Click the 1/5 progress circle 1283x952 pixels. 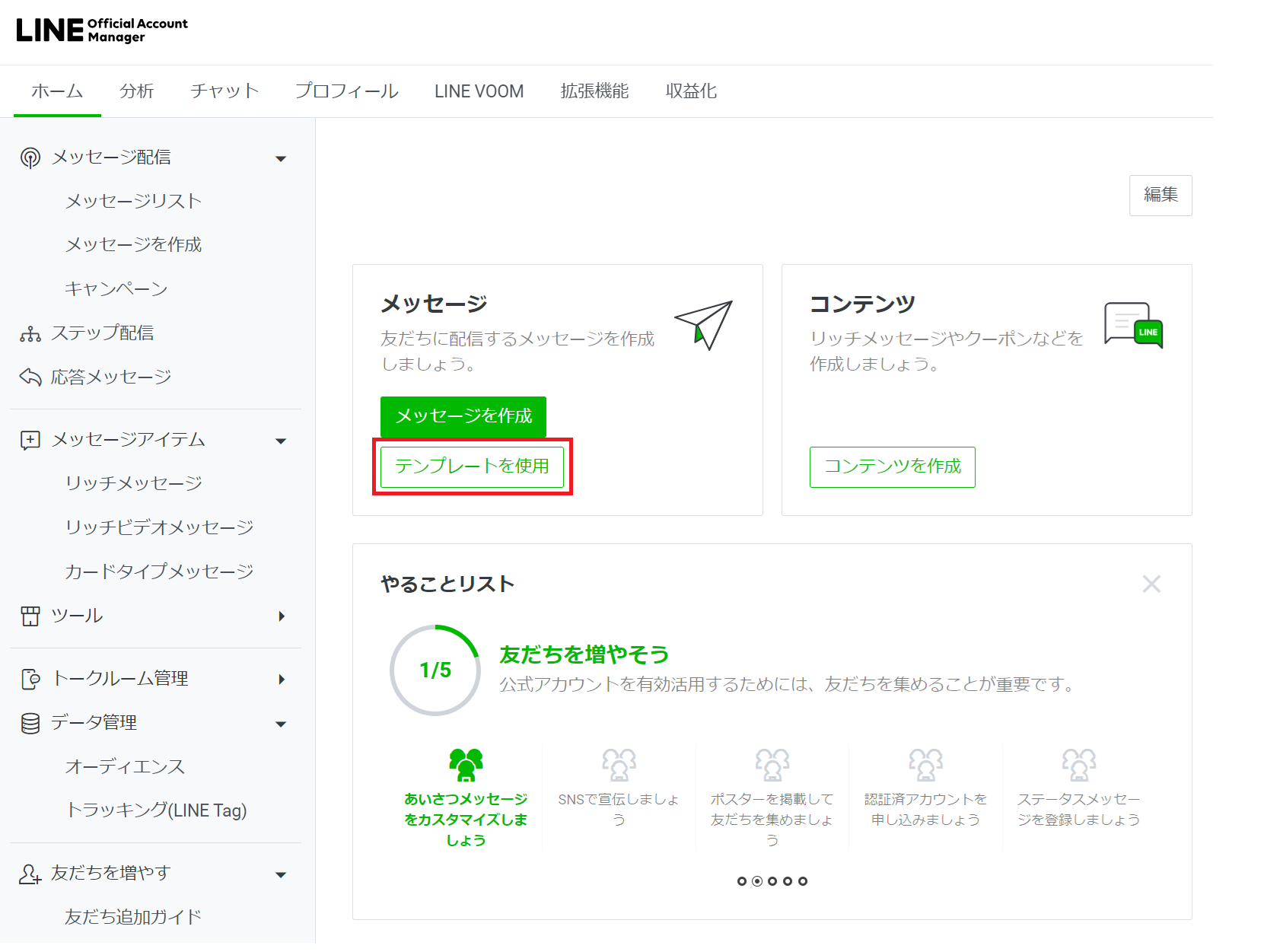click(435, 670)
